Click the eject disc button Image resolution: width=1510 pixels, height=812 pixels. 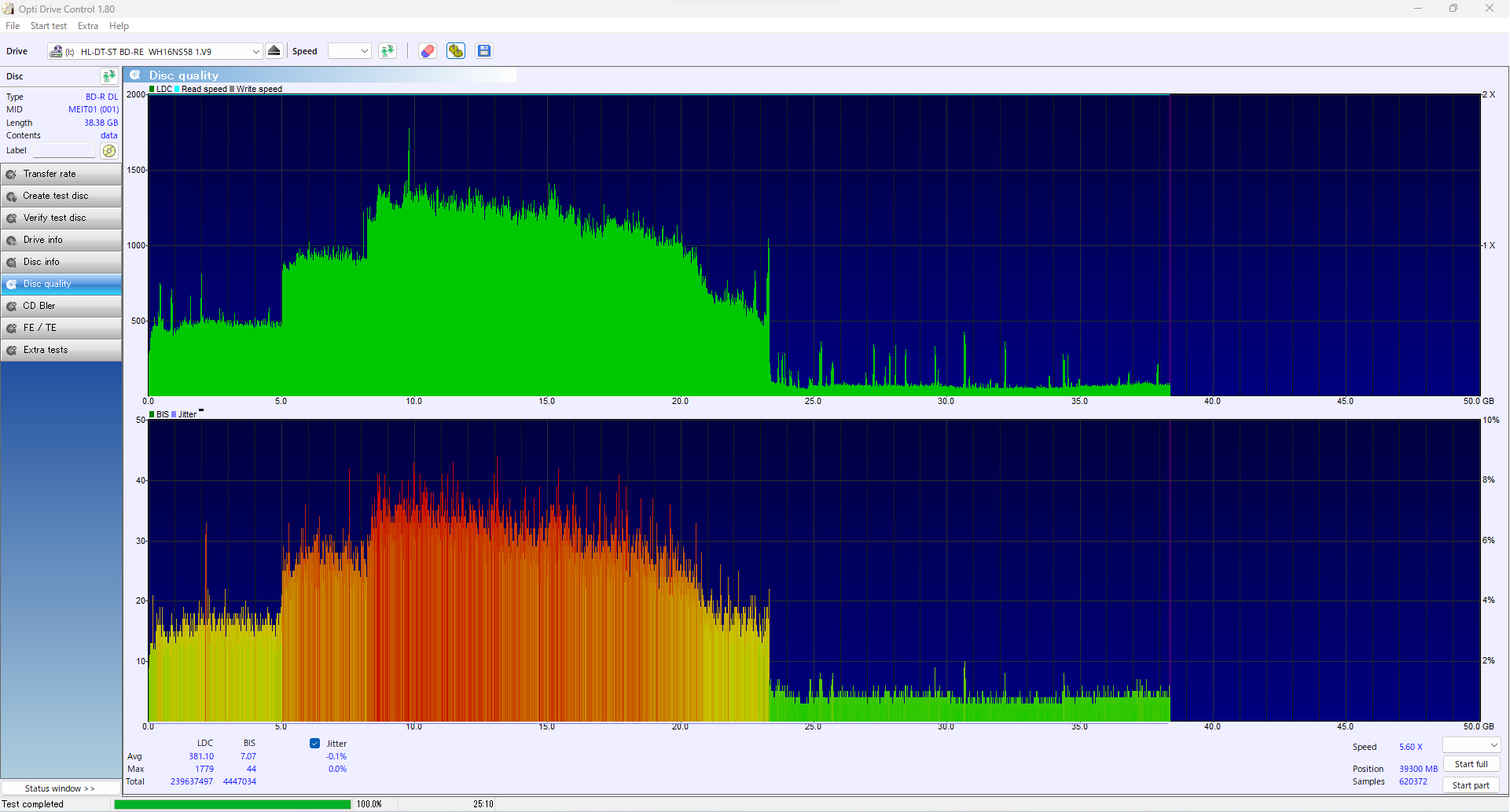274,51
